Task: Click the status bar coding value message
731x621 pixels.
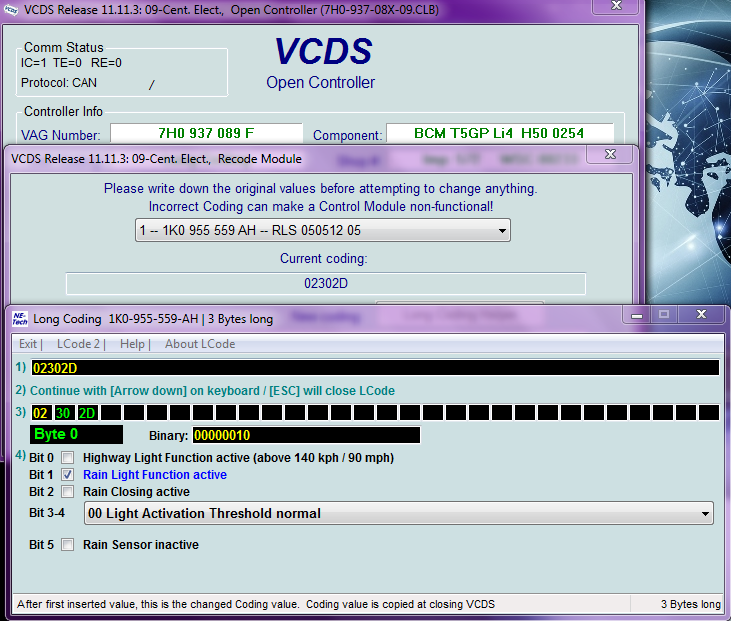Action: pyautogui.click(x=256, y=604)
